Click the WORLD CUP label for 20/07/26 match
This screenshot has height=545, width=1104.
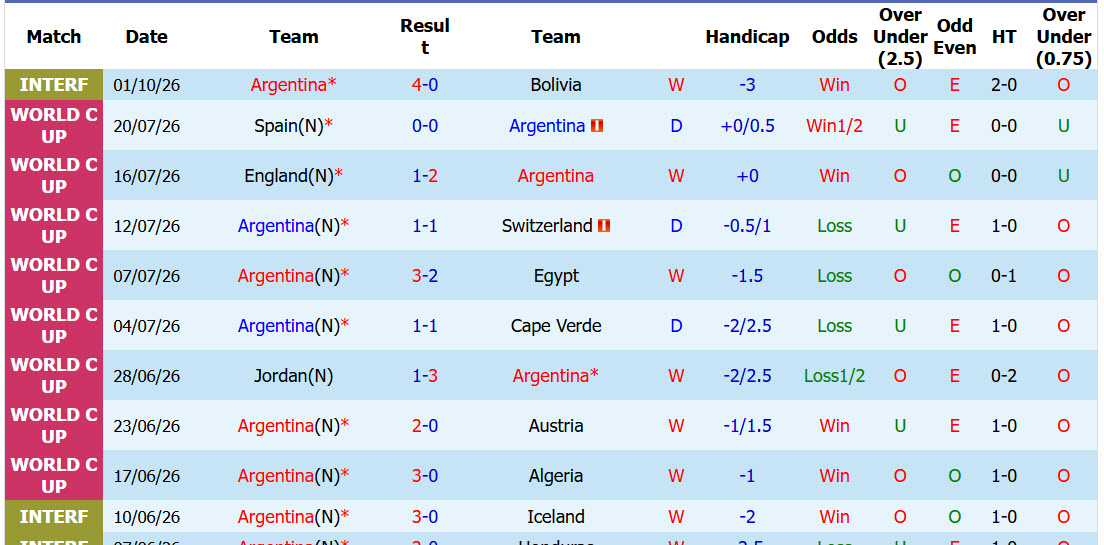click(x=54, y=126)
